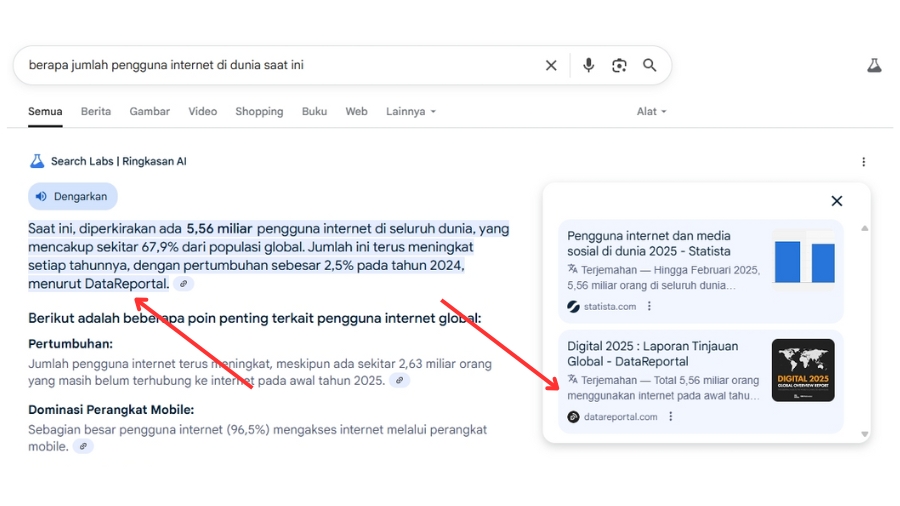Click the source link chip after 'menurut DataReportal.'

[x=184, y=283]
